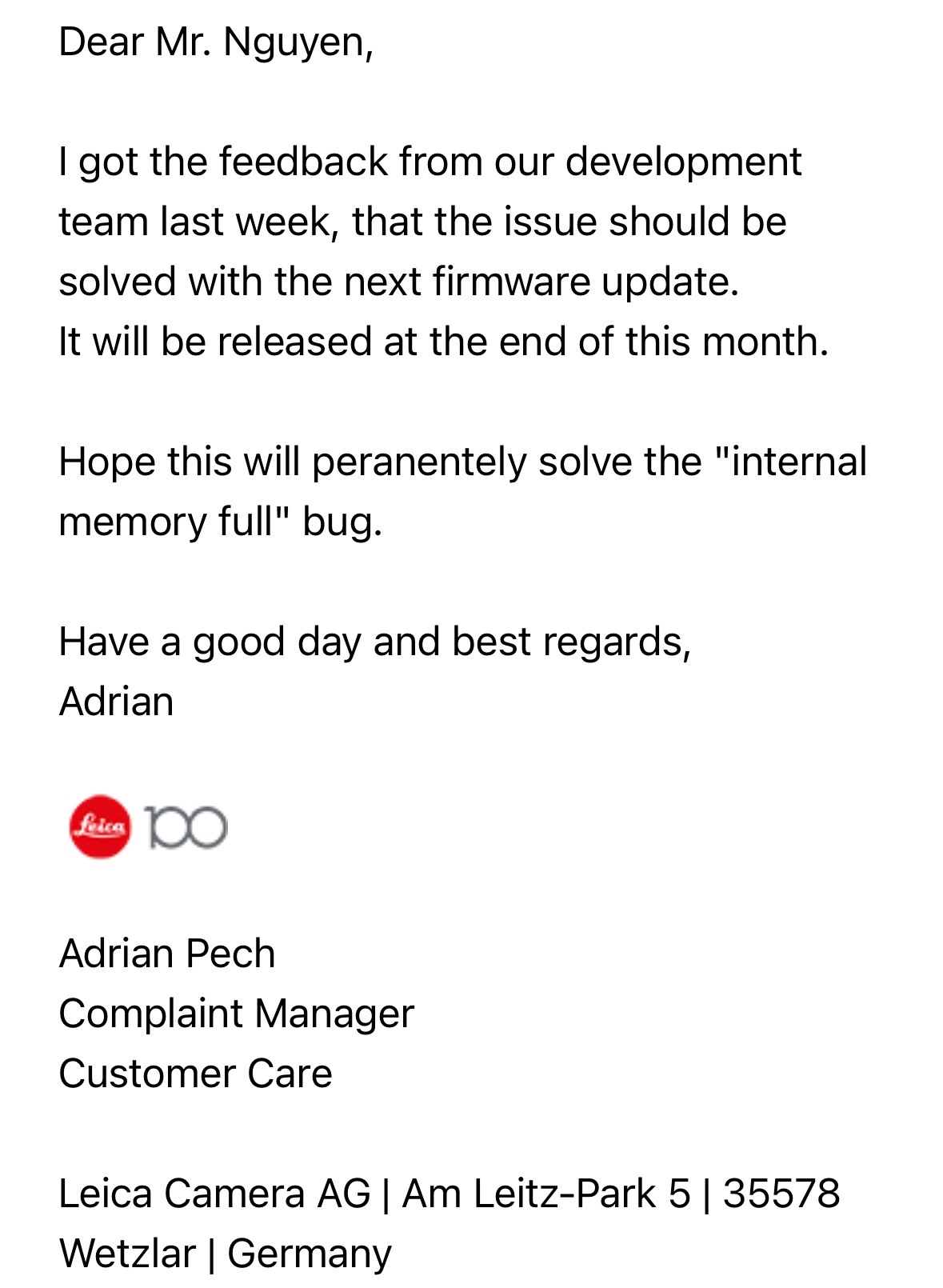Click the 'Have a good day' closing line
Viewport: 943px width, 1288px height.
374,642
